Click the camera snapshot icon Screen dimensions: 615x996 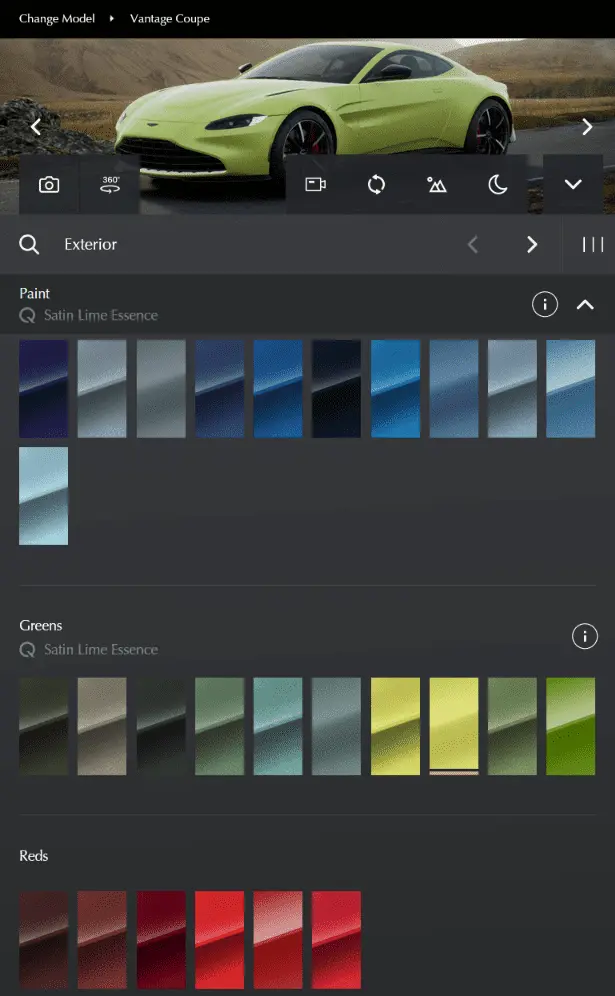(x=49, y=185)
